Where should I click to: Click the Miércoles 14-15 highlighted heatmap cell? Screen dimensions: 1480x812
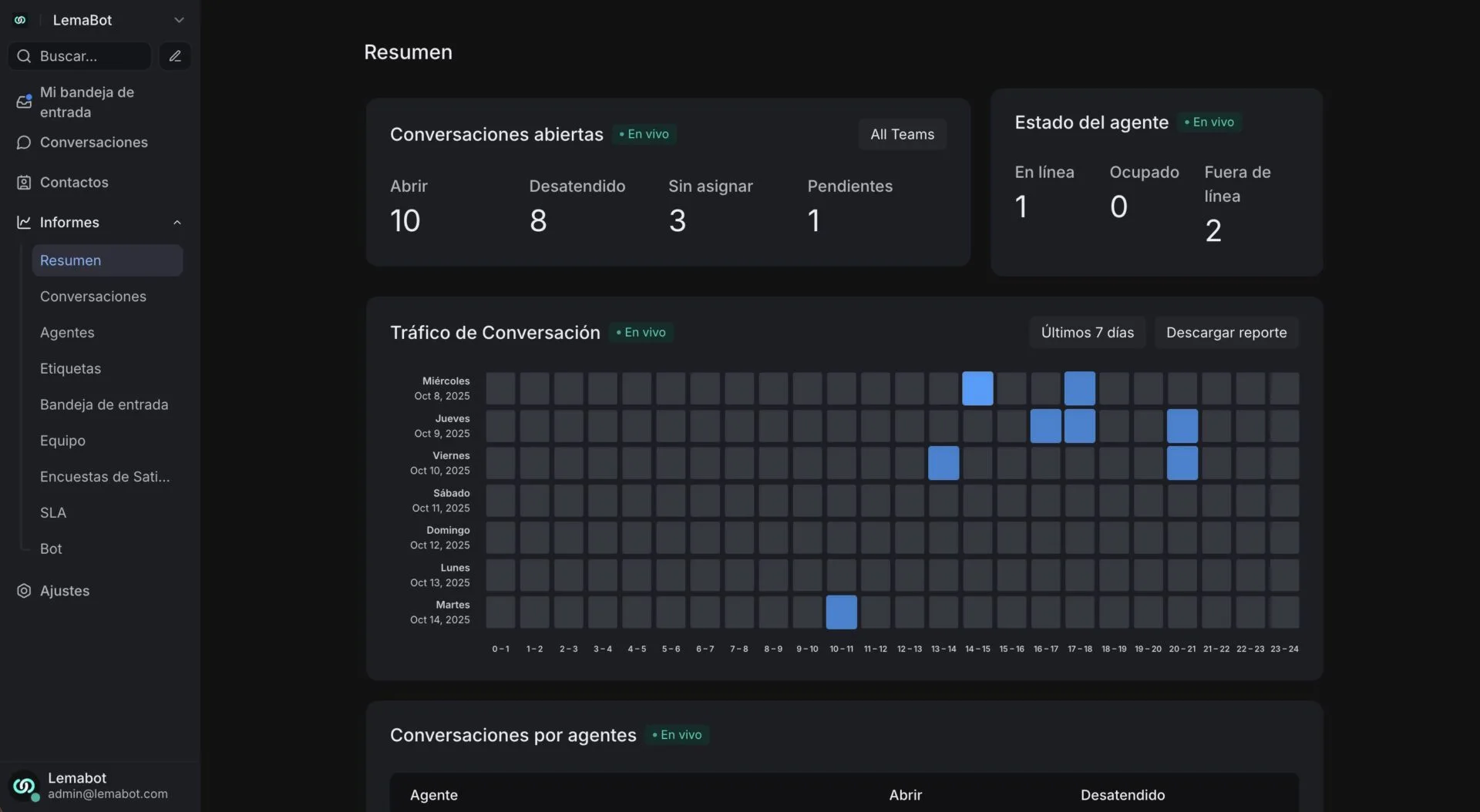point(977,388)
